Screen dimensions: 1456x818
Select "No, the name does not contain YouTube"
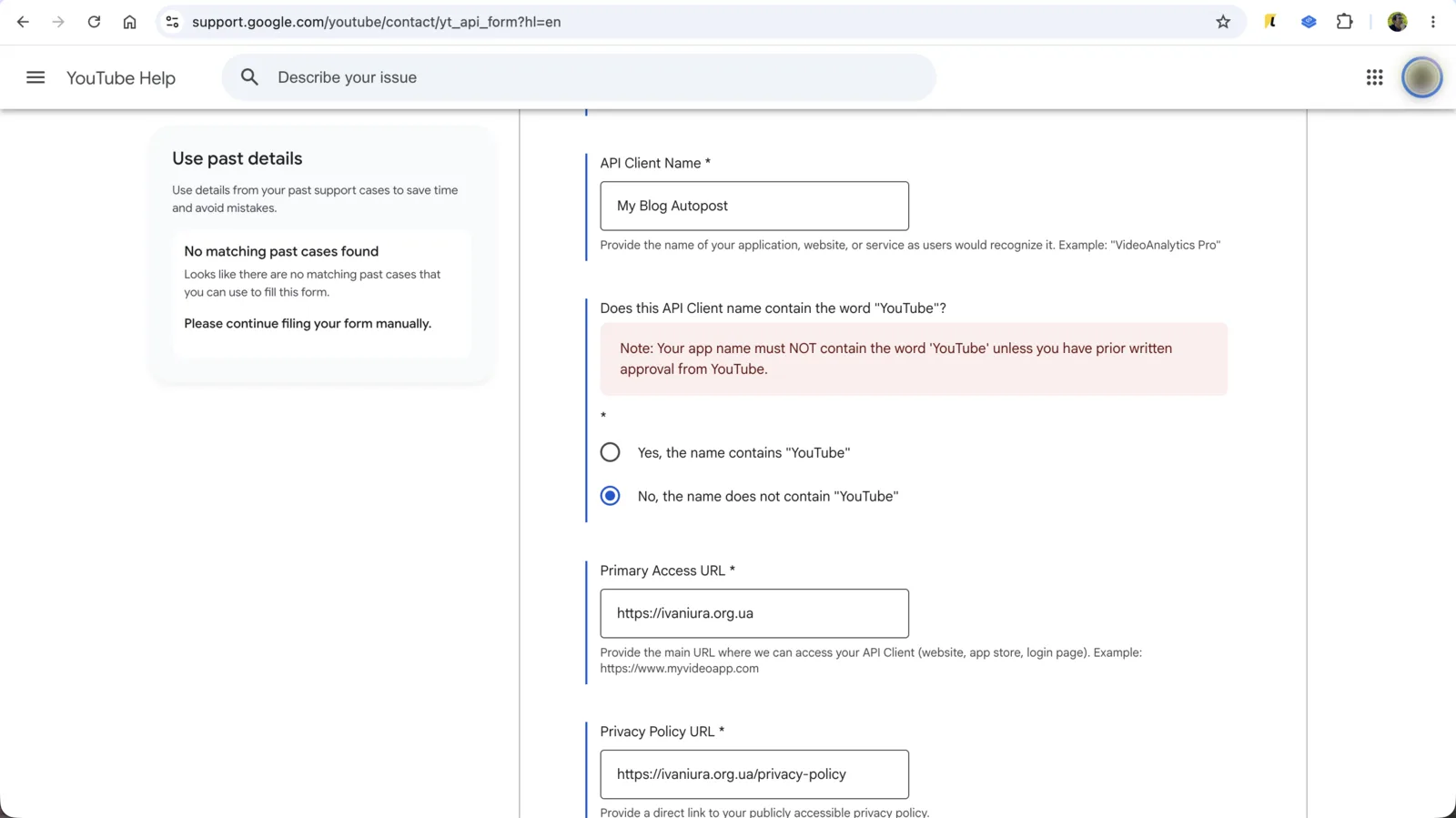610,496
